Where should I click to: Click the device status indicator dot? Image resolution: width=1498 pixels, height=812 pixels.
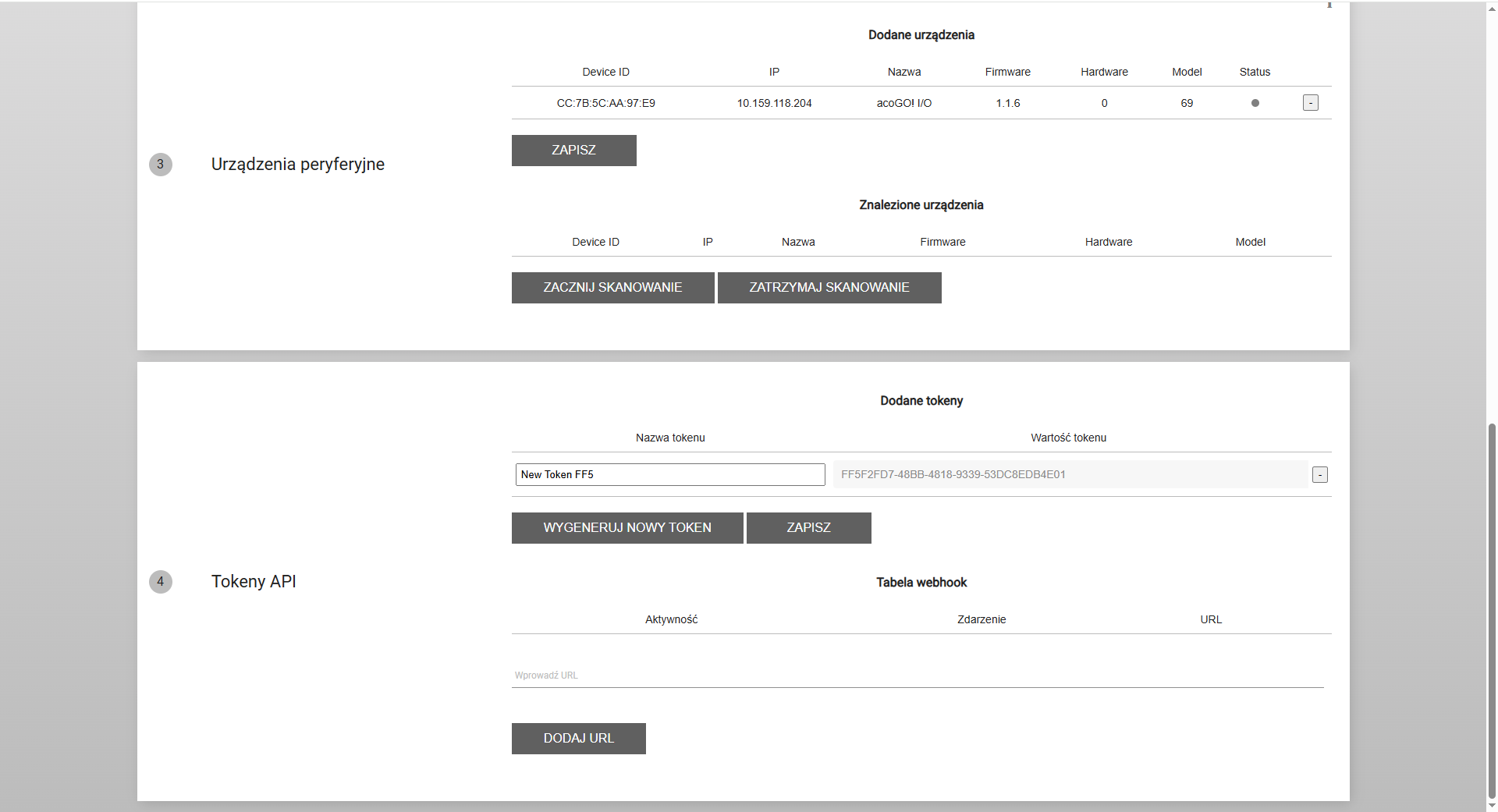pyautogui.click(x=1255, y=103)
